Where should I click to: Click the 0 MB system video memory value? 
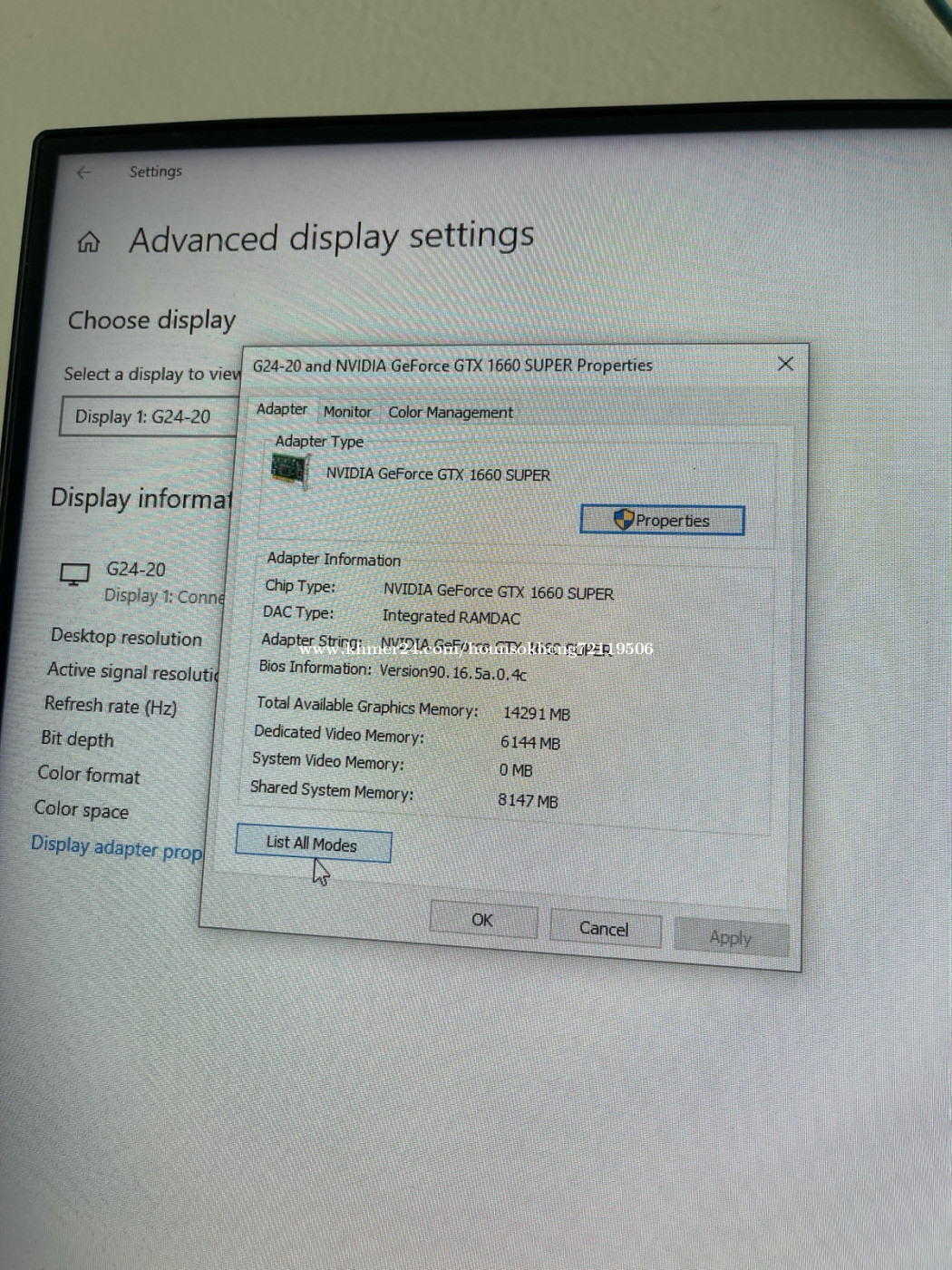pyautogui.click(x=516, y=770)
